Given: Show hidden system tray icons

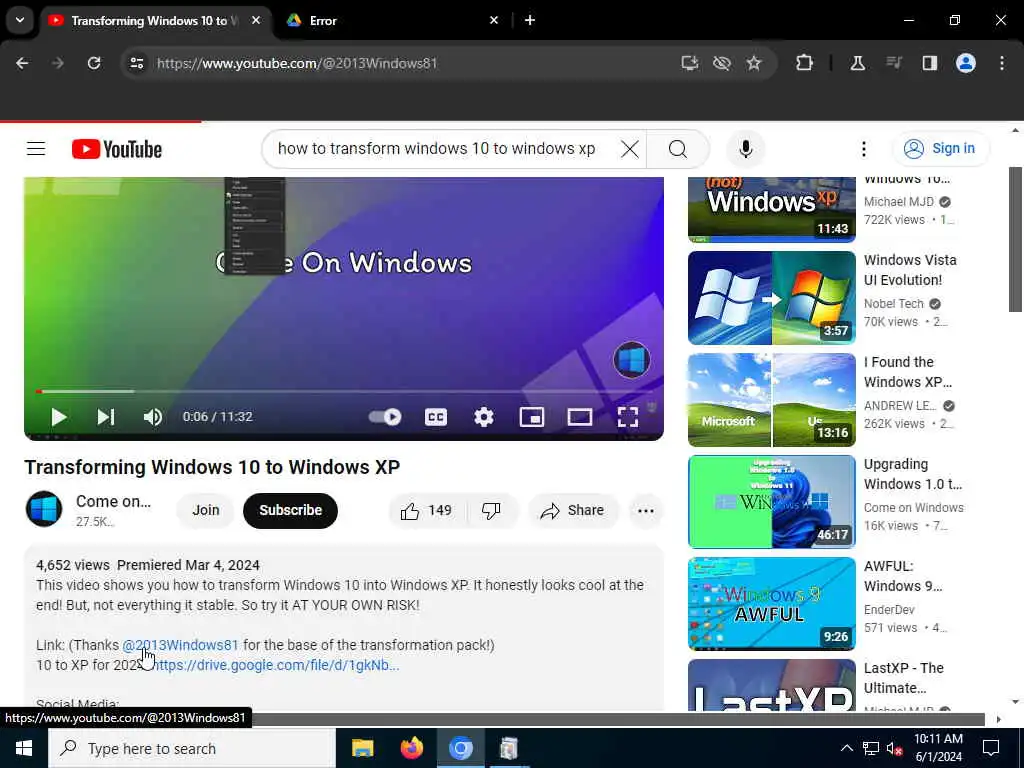Looking at the screenshot, I should 846,748.
